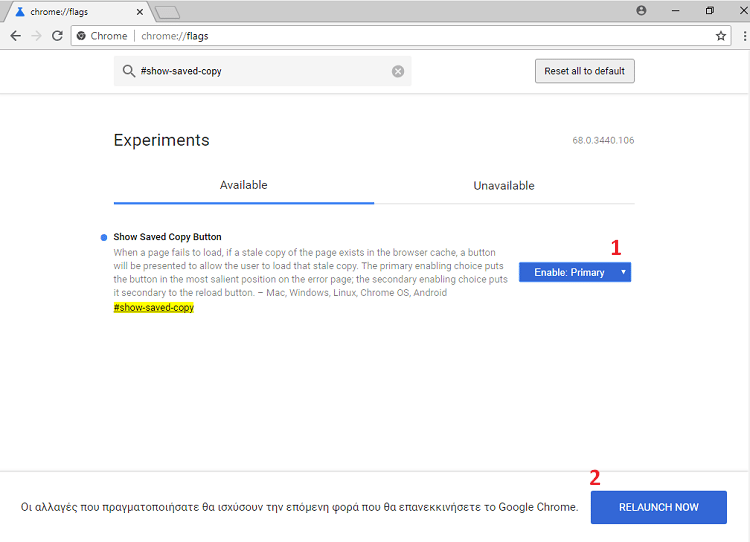Click the blue dot beside Show Saved Copy Button
This screenshot has width=750, height=542.
pyautogui.click(x=104, y=237)
